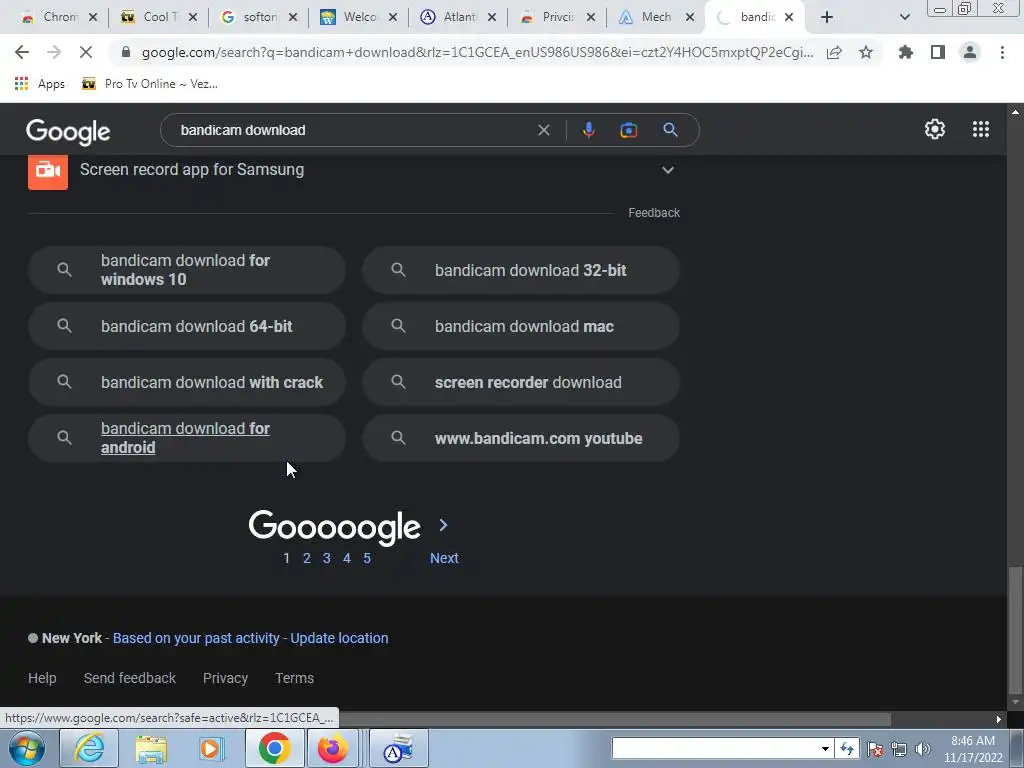The width and height of the screenshot is (1024, 768).
Task: Open Firefox from the taskbar
Action: tap(333, 749)
